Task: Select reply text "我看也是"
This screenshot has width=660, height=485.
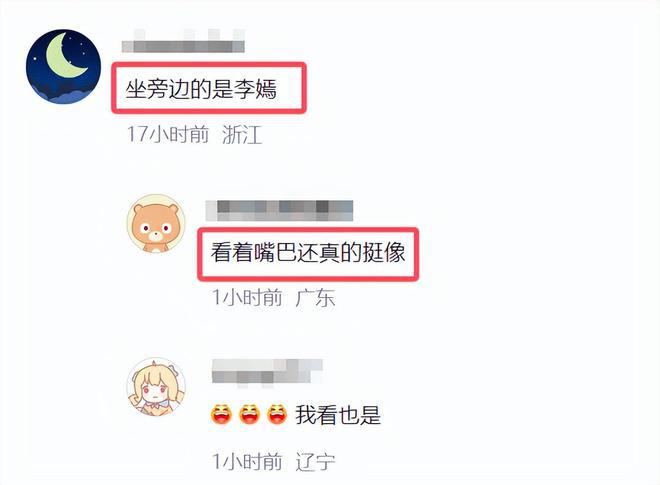Action: tap(338, 415)
